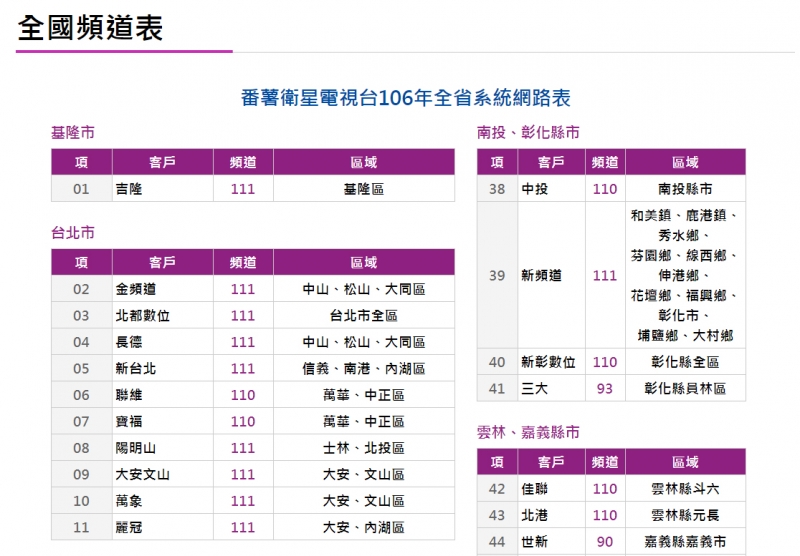Viewport: 800px width, 556px height.
Task: Select the customer cell 陽明山
Action: coord(163,448)
